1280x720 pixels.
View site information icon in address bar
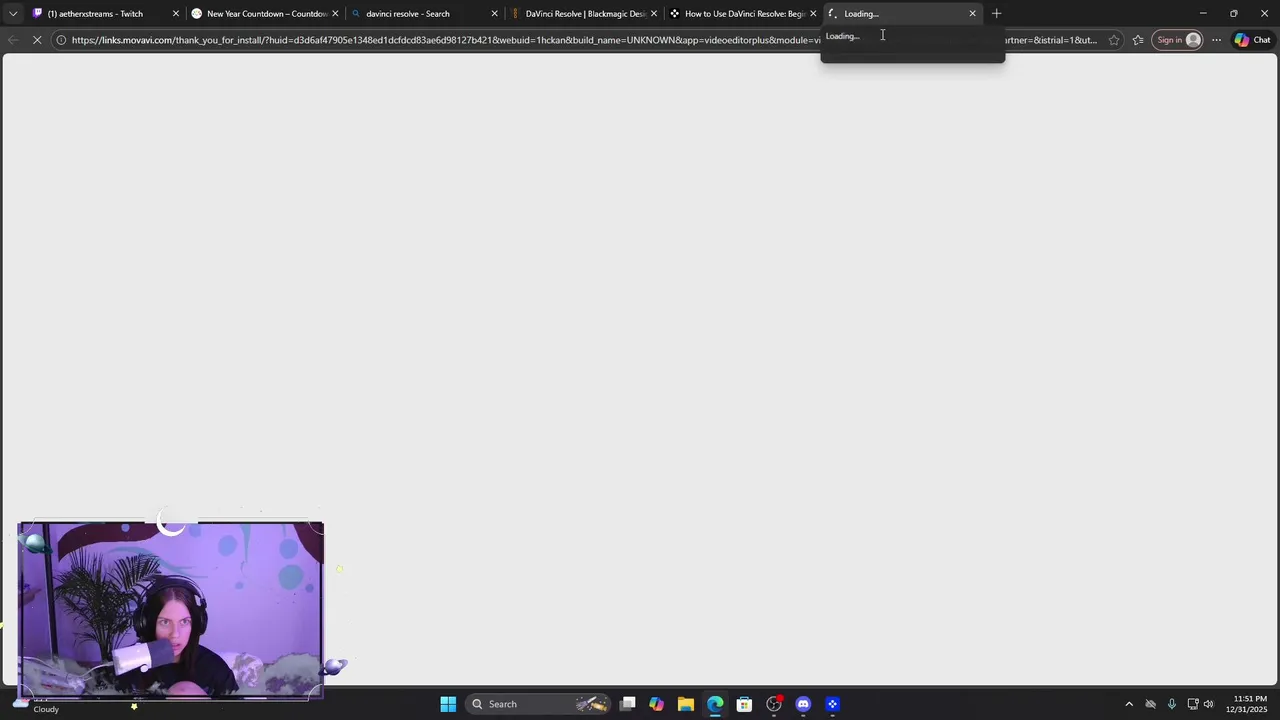click(x=61, y=40)
